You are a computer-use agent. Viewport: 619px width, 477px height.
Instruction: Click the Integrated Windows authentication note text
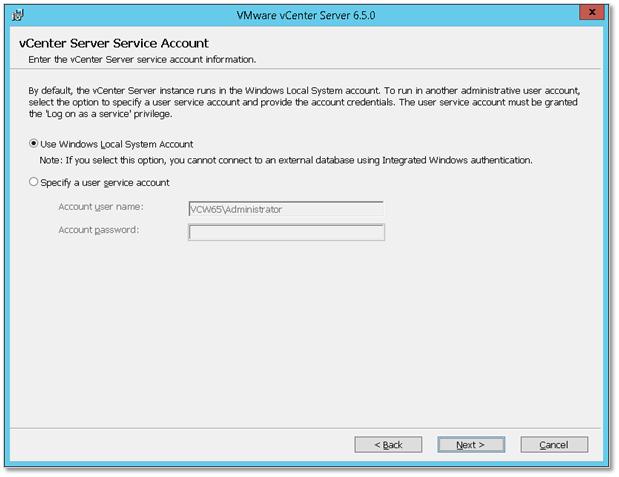point(286,160)
